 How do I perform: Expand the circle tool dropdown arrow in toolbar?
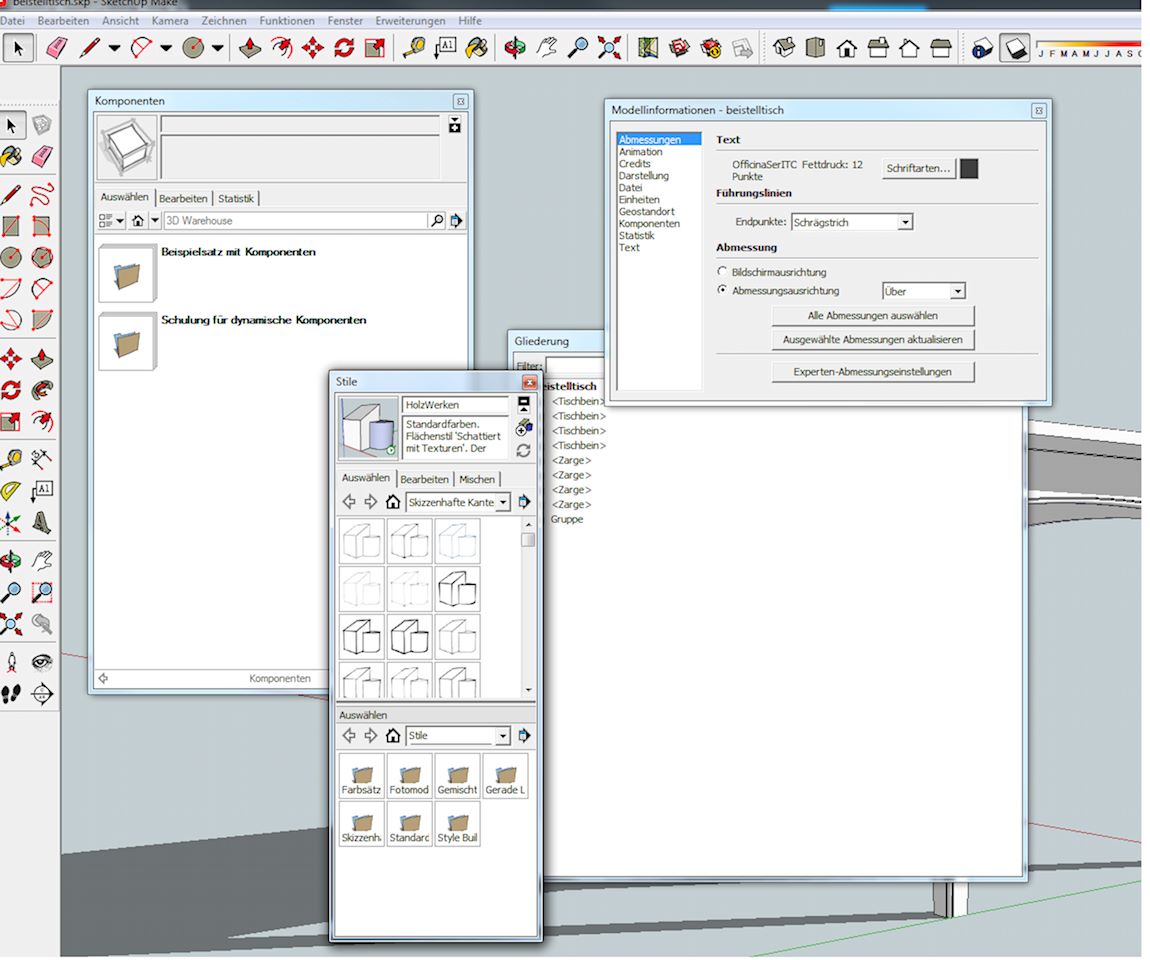(x=218, y=48)
